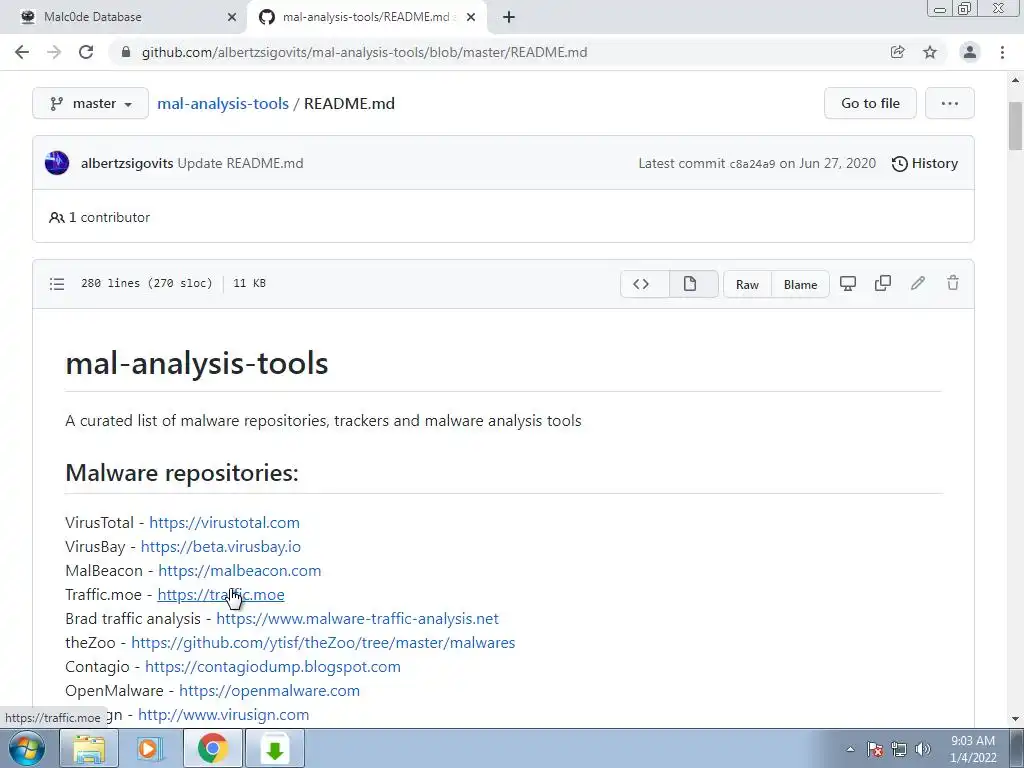Reload the current GitHub page
1024x768 pixels.
pyautogui.click(x=86, y=52)
